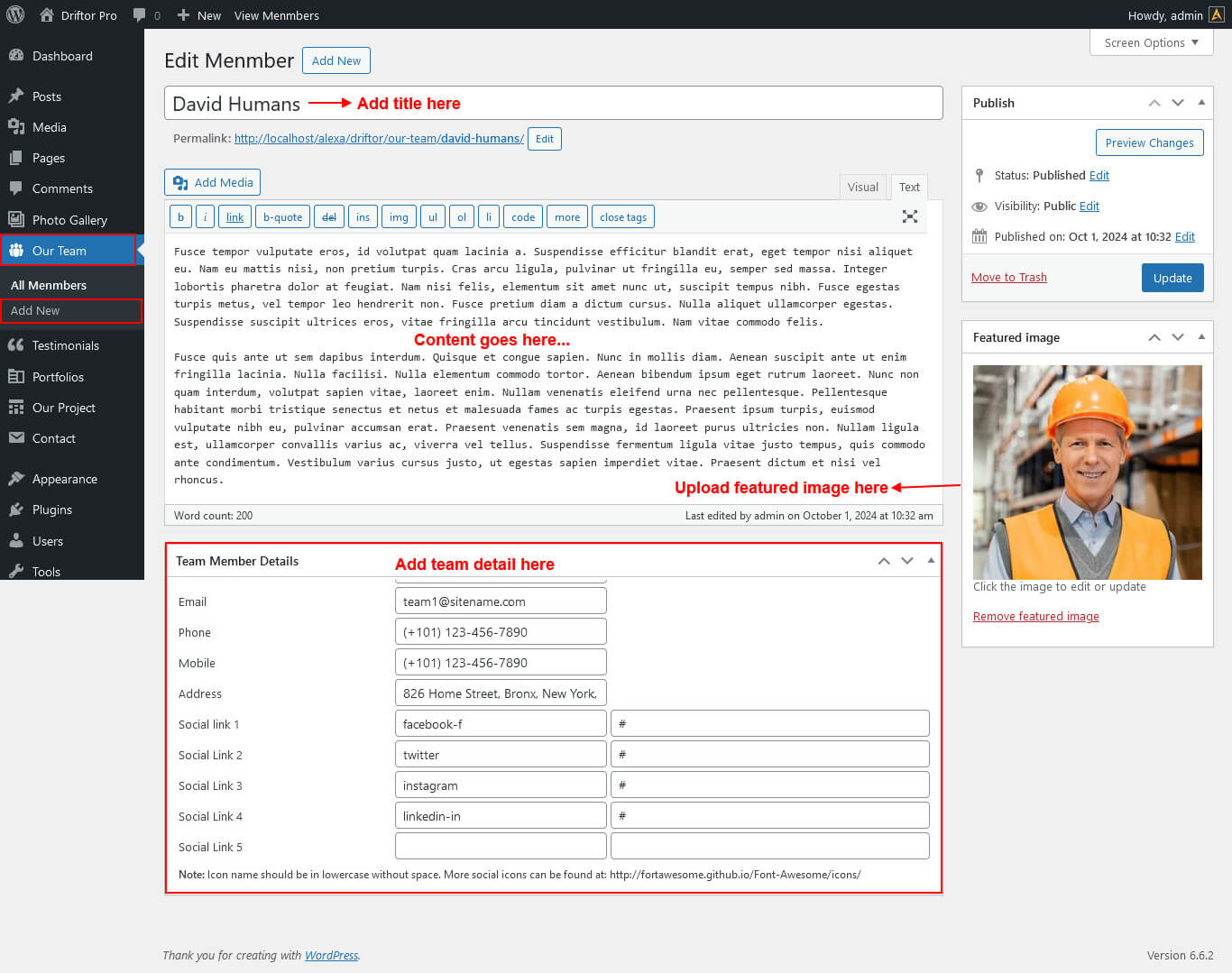Click the calendar icon beside Published on

tap(979, 236)
